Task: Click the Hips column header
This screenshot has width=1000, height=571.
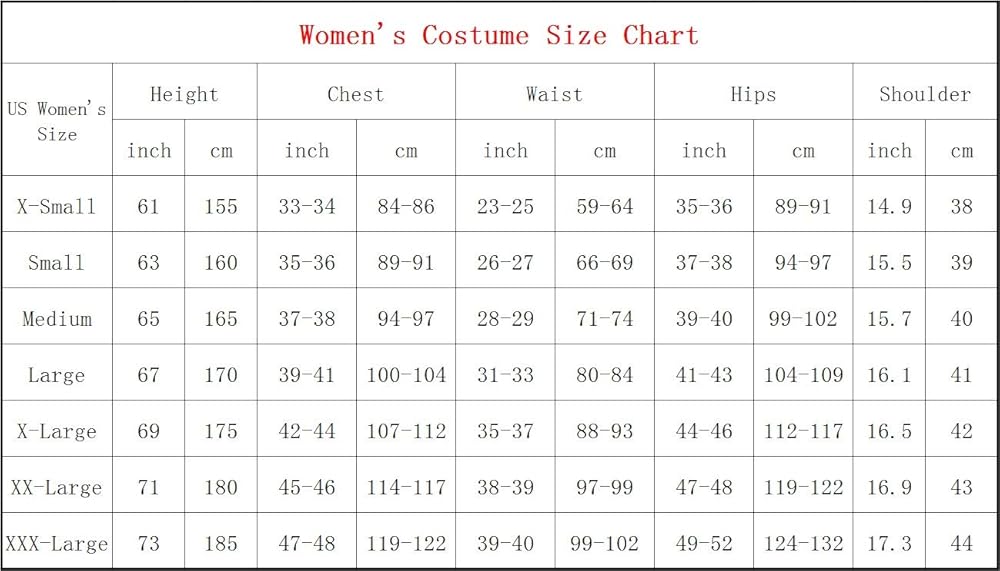Action: (753, 94)
